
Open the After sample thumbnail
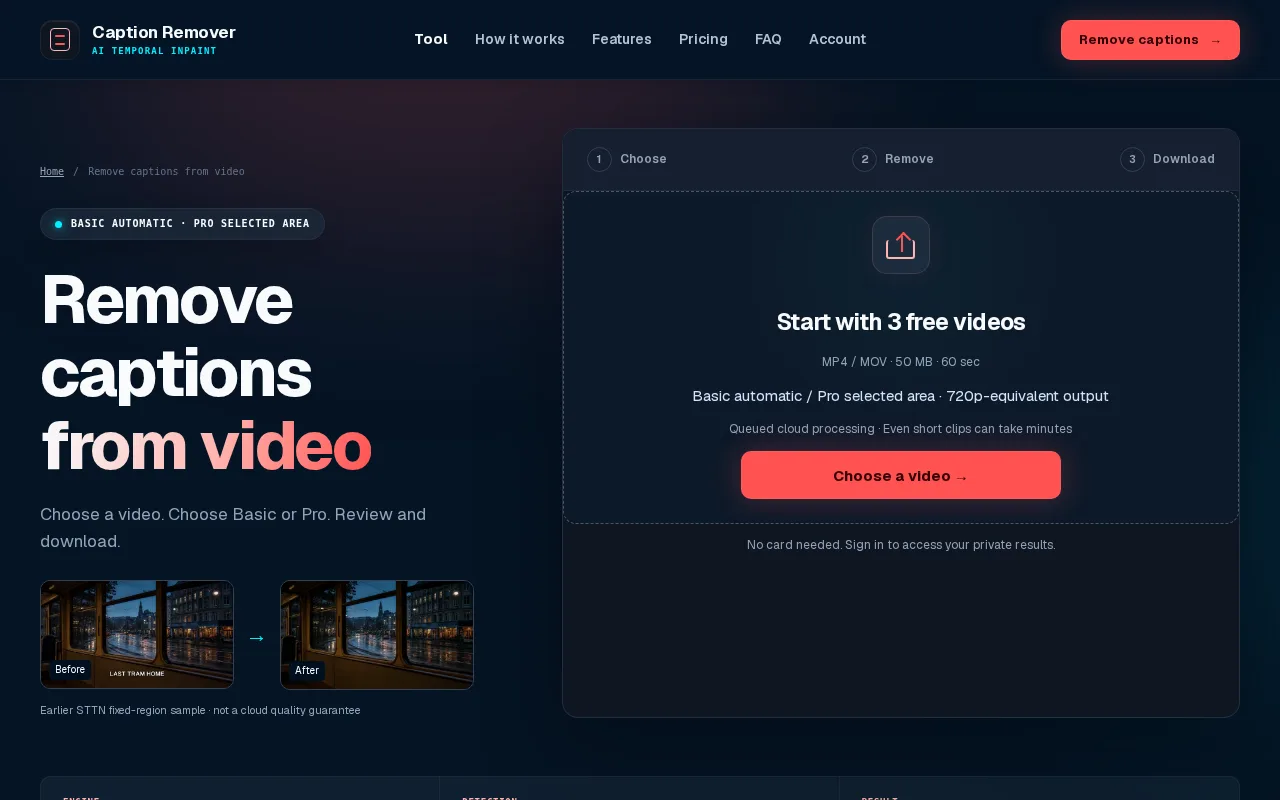point(377,635)
